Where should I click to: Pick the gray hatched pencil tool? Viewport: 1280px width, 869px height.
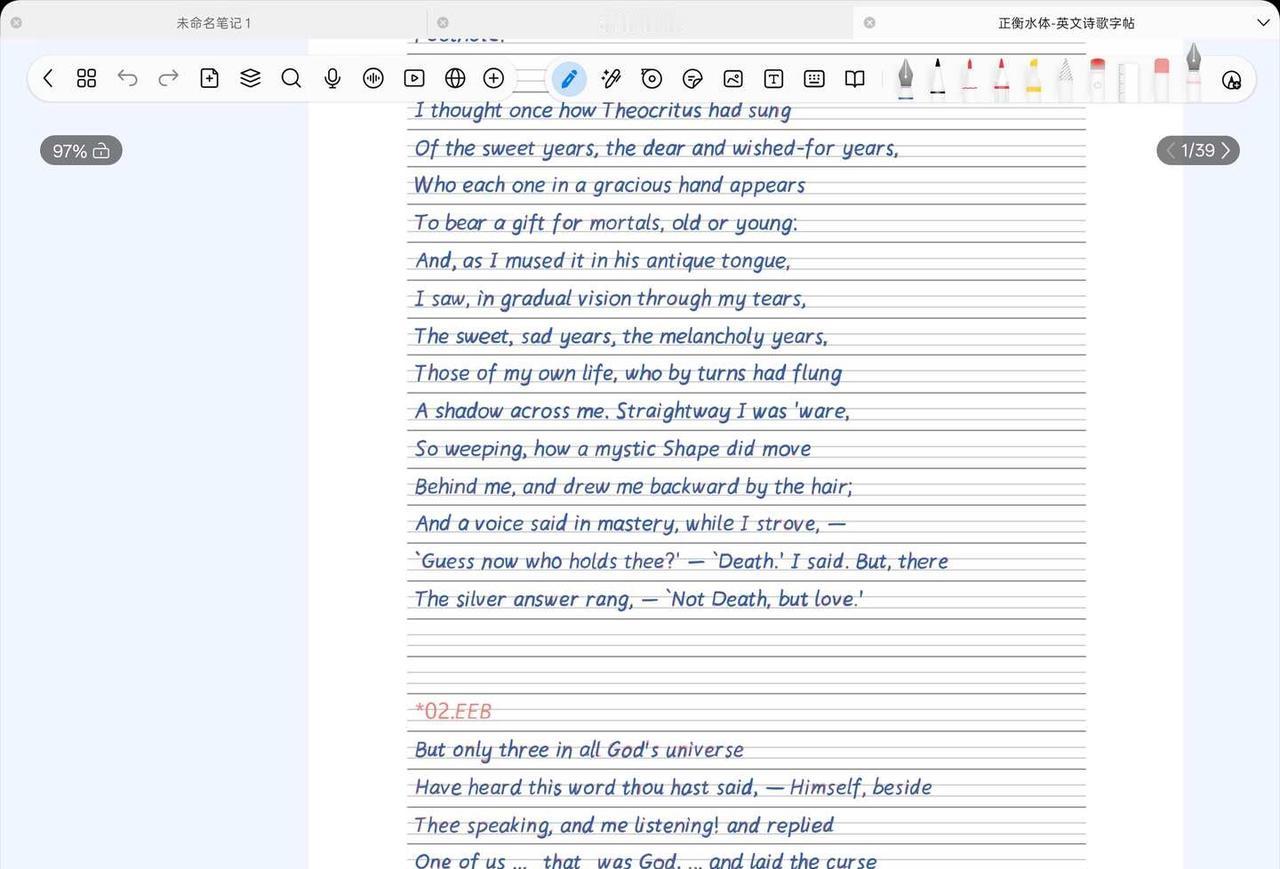[1065, 79]
